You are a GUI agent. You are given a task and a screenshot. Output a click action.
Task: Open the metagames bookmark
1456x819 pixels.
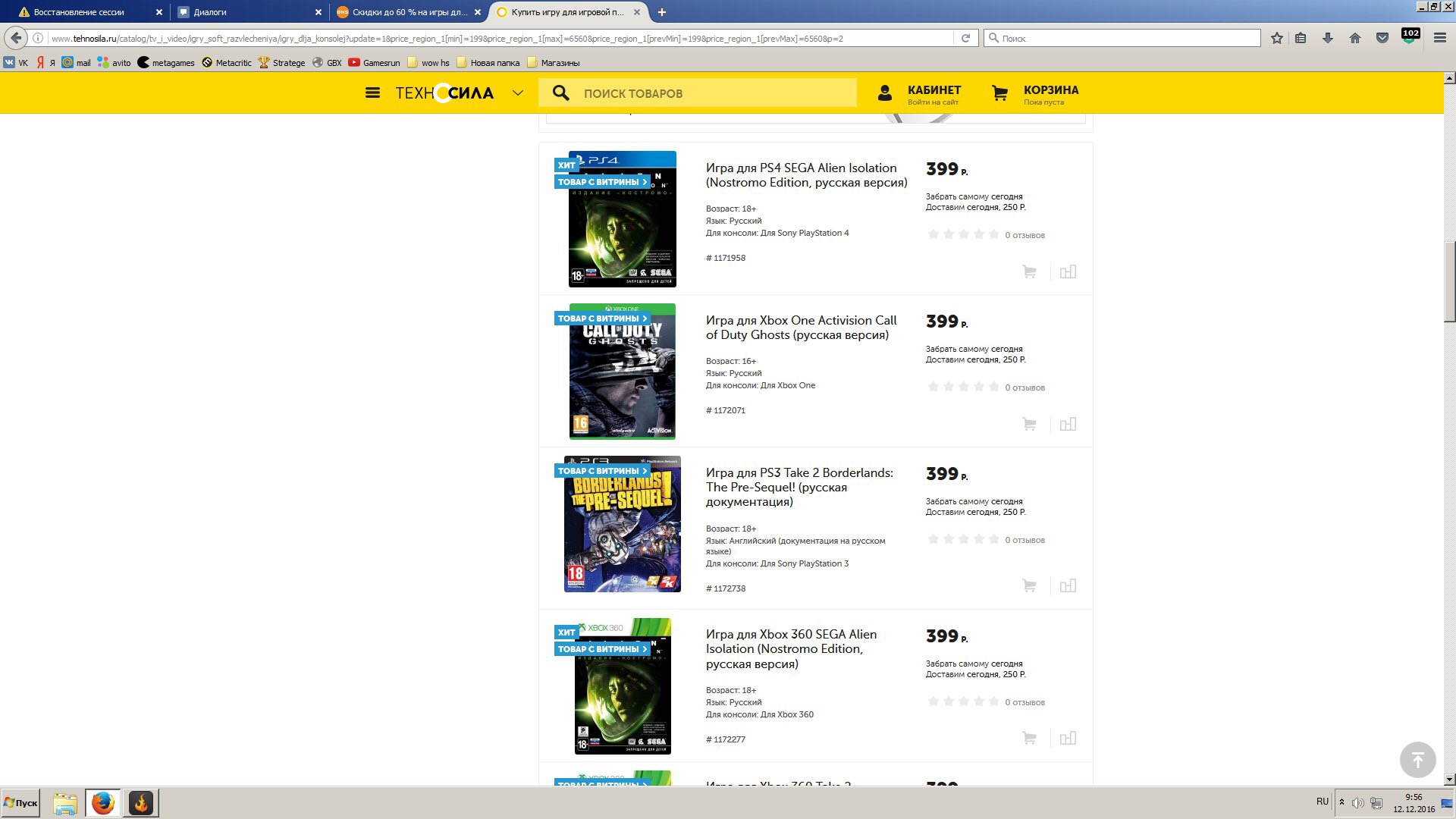pyautogui.click(x=166, y=63)
